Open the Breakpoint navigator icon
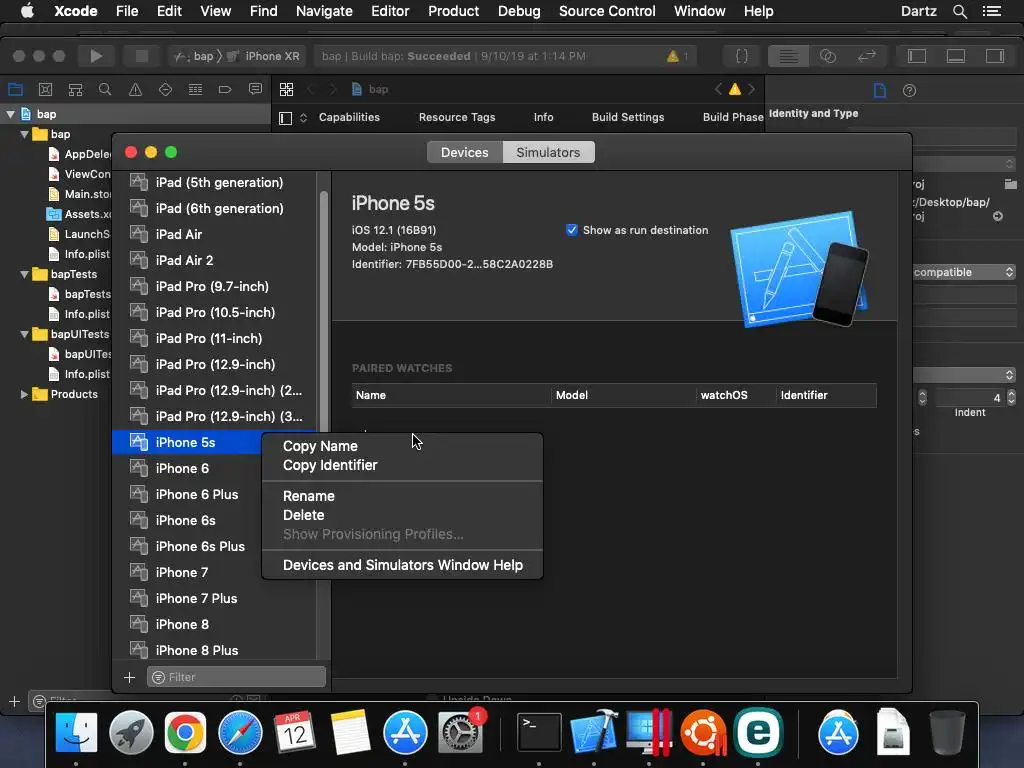This screenshot has width=1024, height=768. pos(225,89)
